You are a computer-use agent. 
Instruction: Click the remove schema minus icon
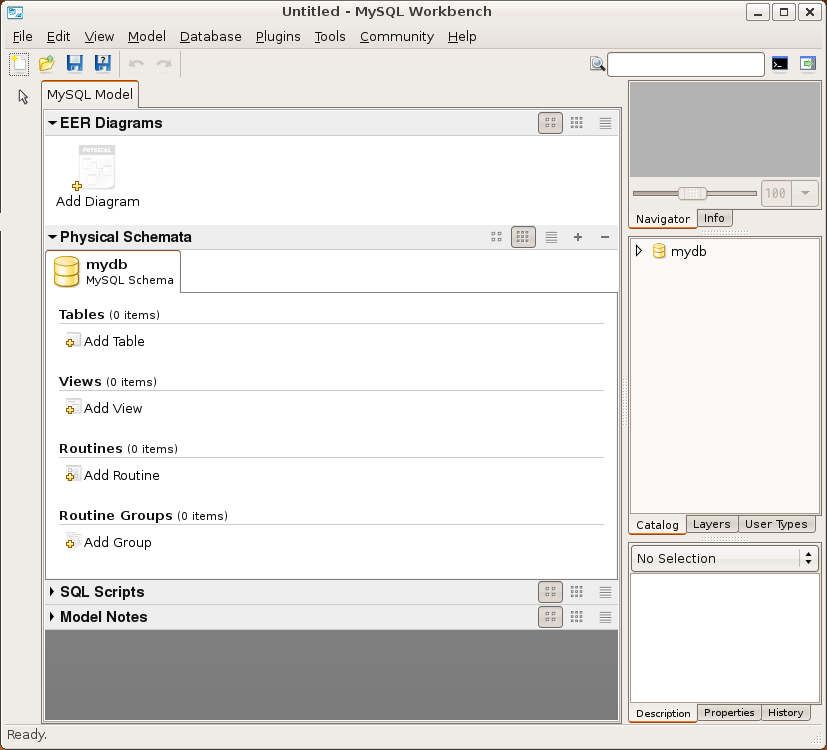604,237
